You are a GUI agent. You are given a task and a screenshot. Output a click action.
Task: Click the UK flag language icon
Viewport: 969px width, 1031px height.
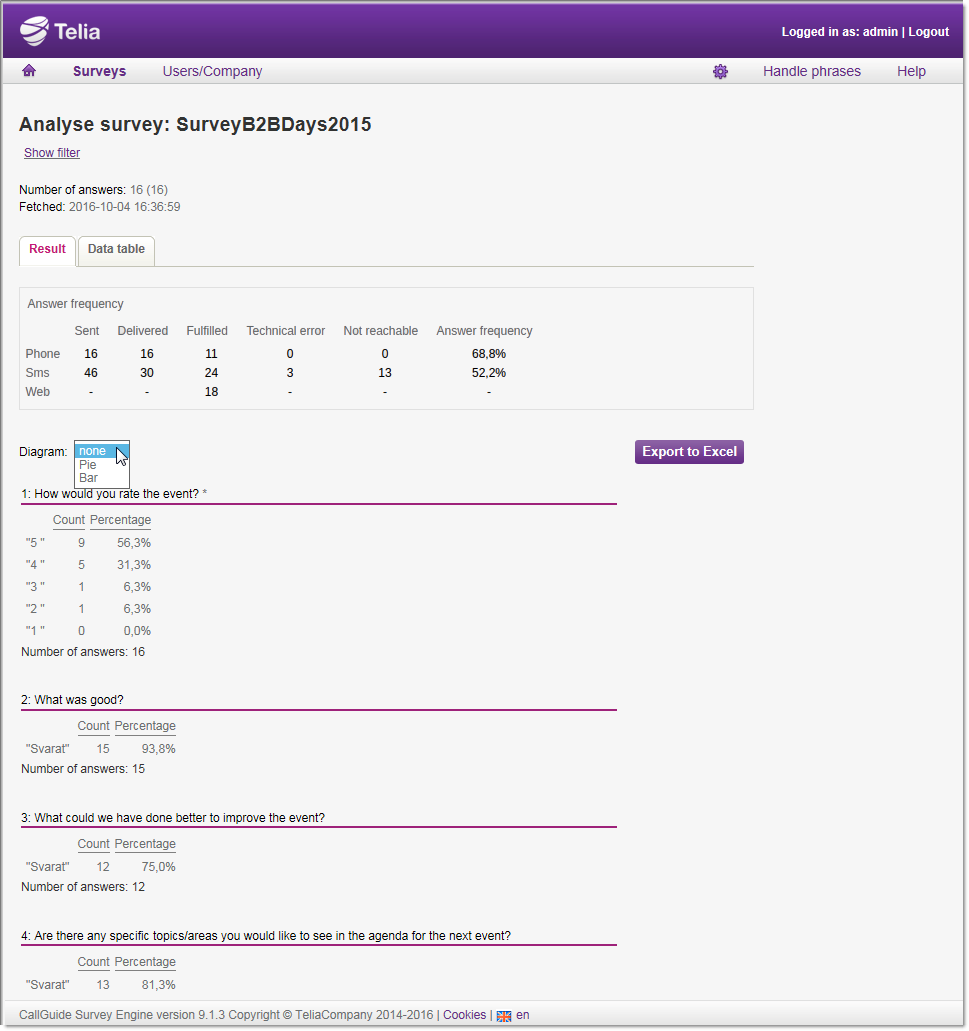pyautogui.click(x=503, y=1015)
